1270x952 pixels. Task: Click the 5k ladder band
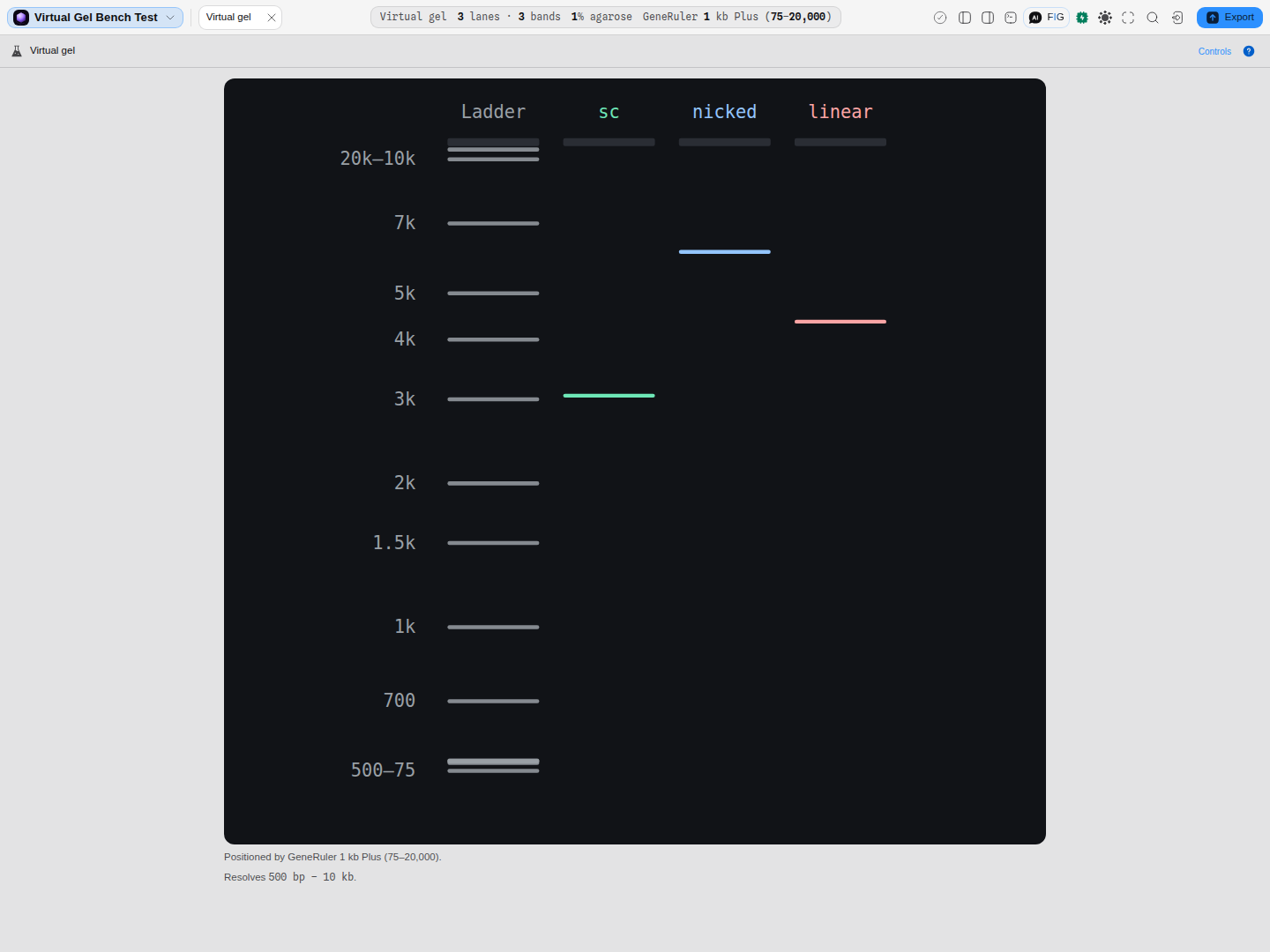(493, 293)
